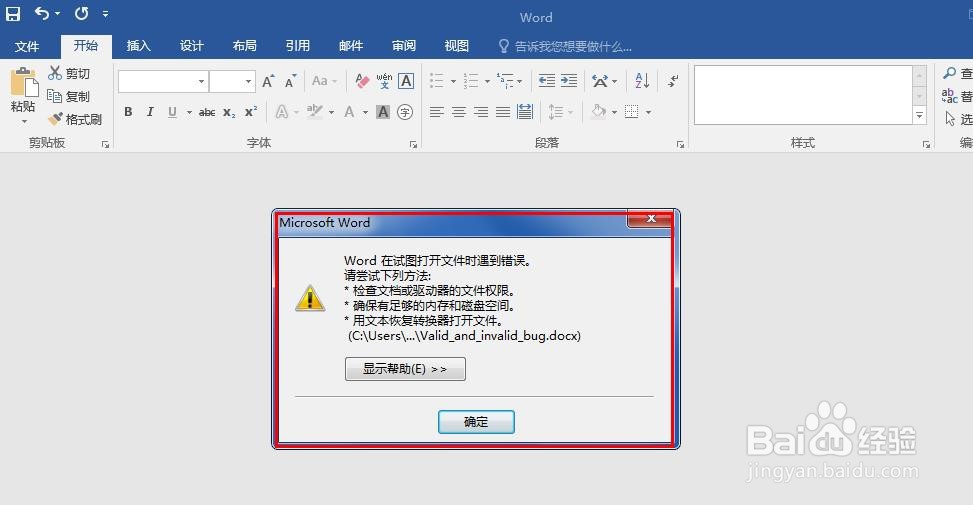Click the Phonetic Guide (wén) icon

click(x=384, y=81)
